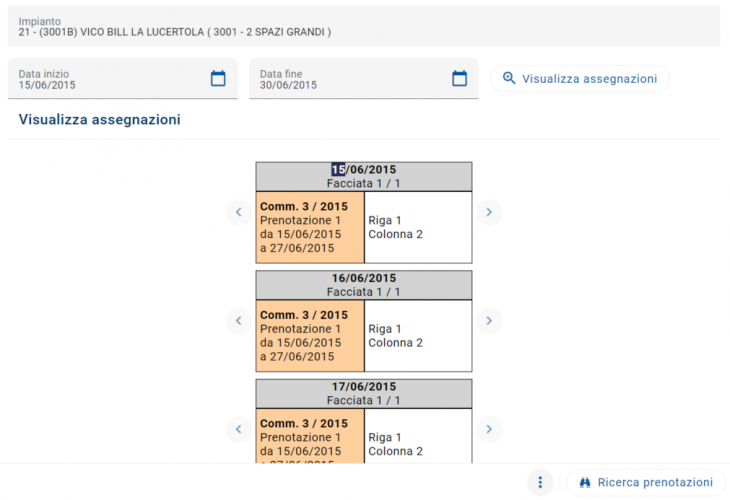This screenshot has width=730, height=500.
Task: Click the Visualizza assegnazioni button
Action: (x=580, y=78)
